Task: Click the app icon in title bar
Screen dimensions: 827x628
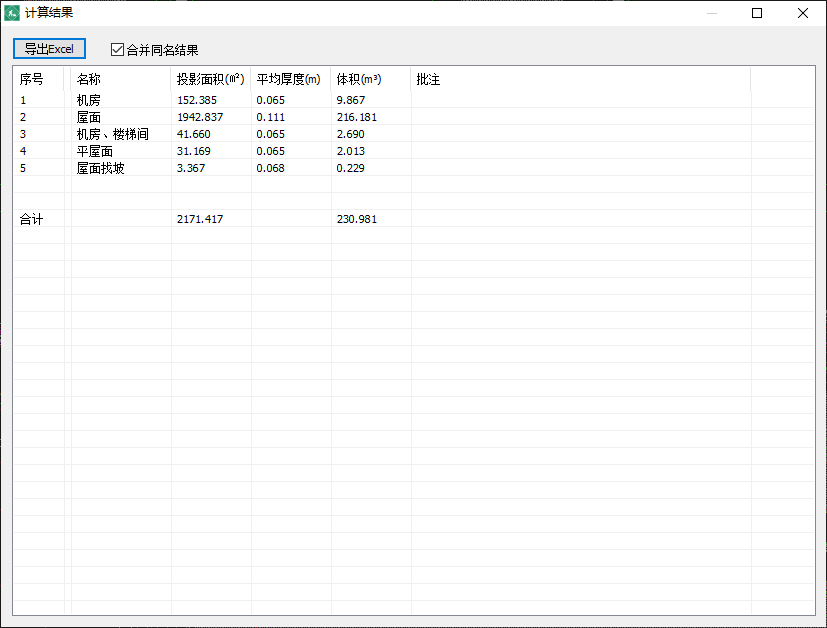Action: (x=13, y=13)
